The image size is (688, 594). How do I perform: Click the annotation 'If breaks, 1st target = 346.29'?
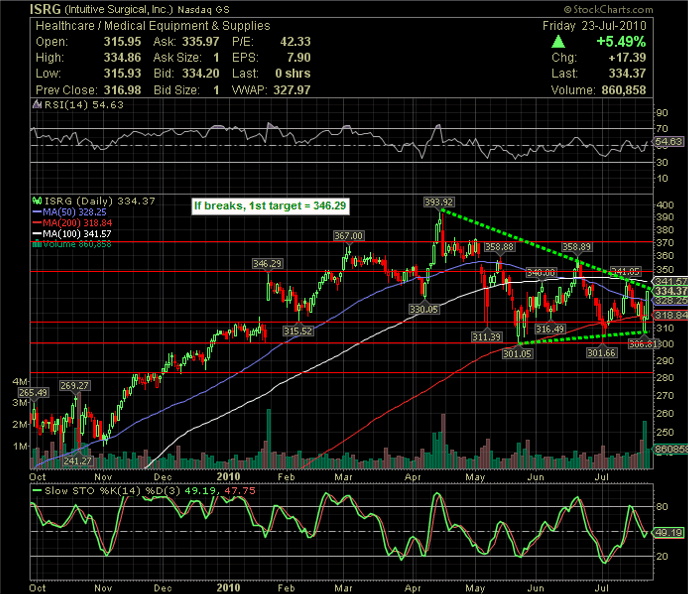pyautogui.click(x=270, y=206)
